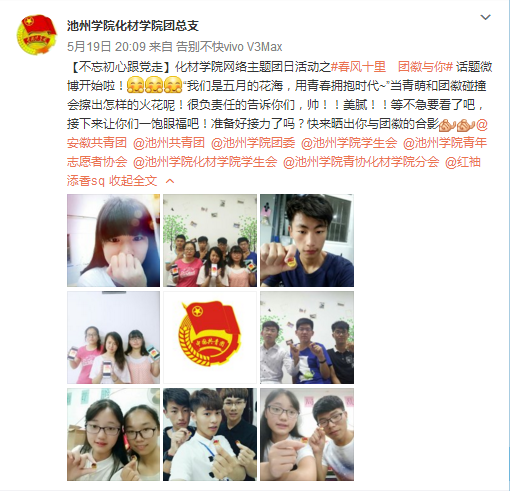Open the @池州学院团委 mention

(x=253, y=143)
